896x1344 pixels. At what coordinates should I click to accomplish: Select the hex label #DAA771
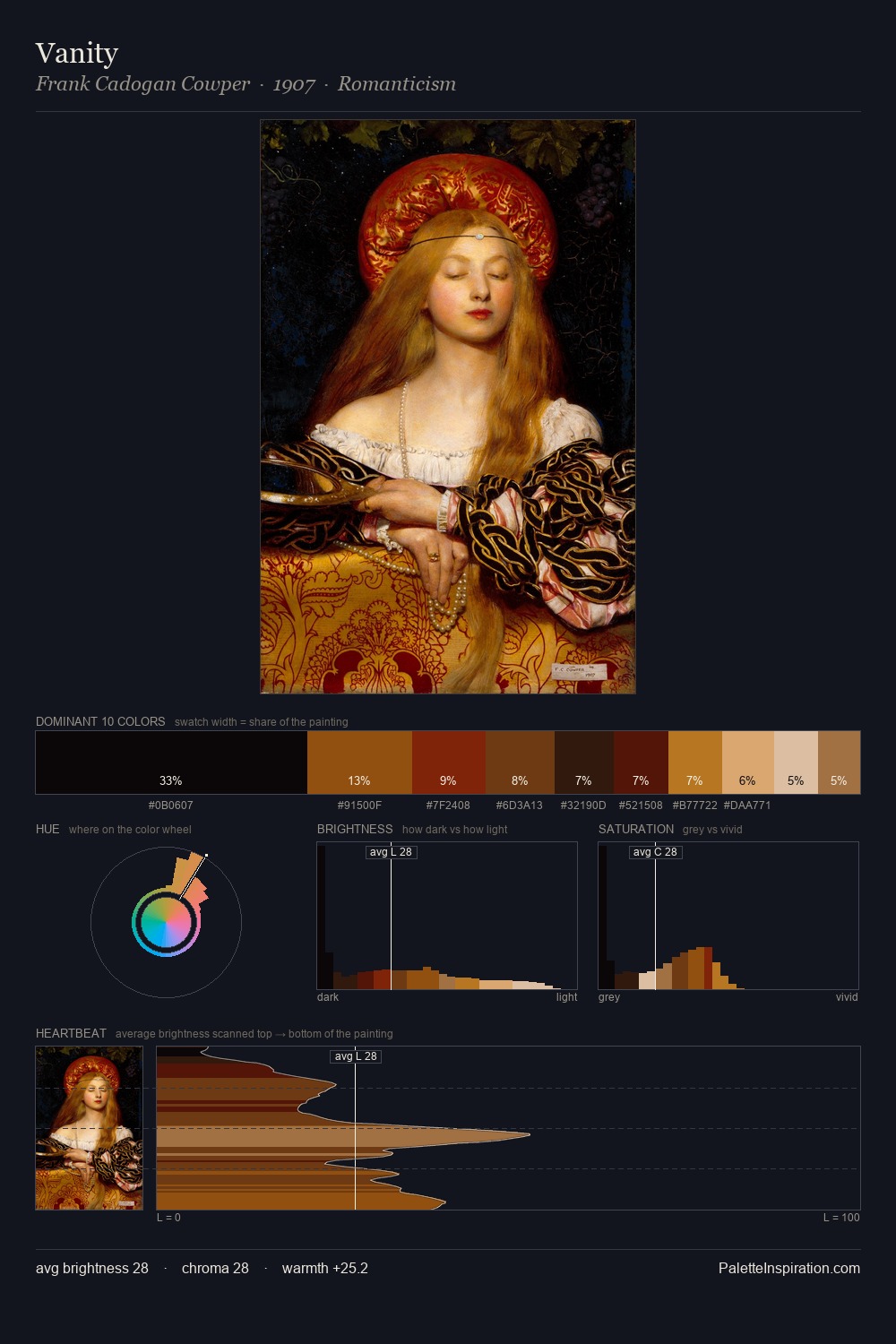pos(747,806)
